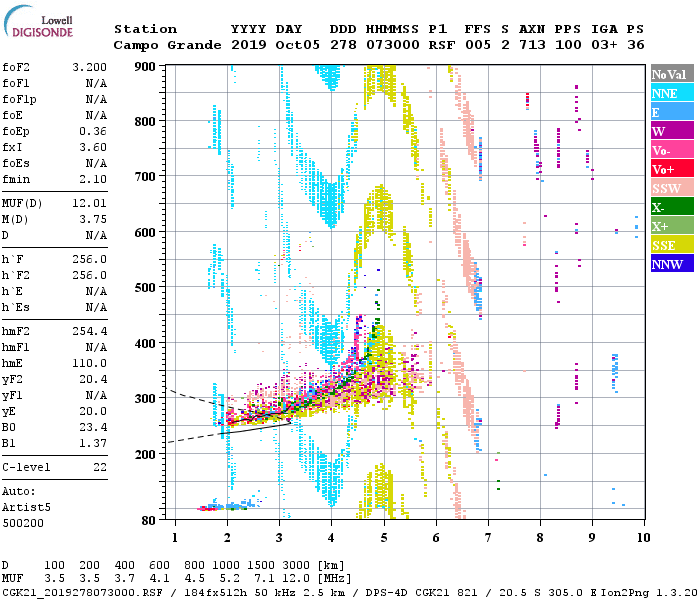This screenshot has height=600, width=700.
Task: Click the 5 MHz frequency axis label
Action: coord(383,538)
